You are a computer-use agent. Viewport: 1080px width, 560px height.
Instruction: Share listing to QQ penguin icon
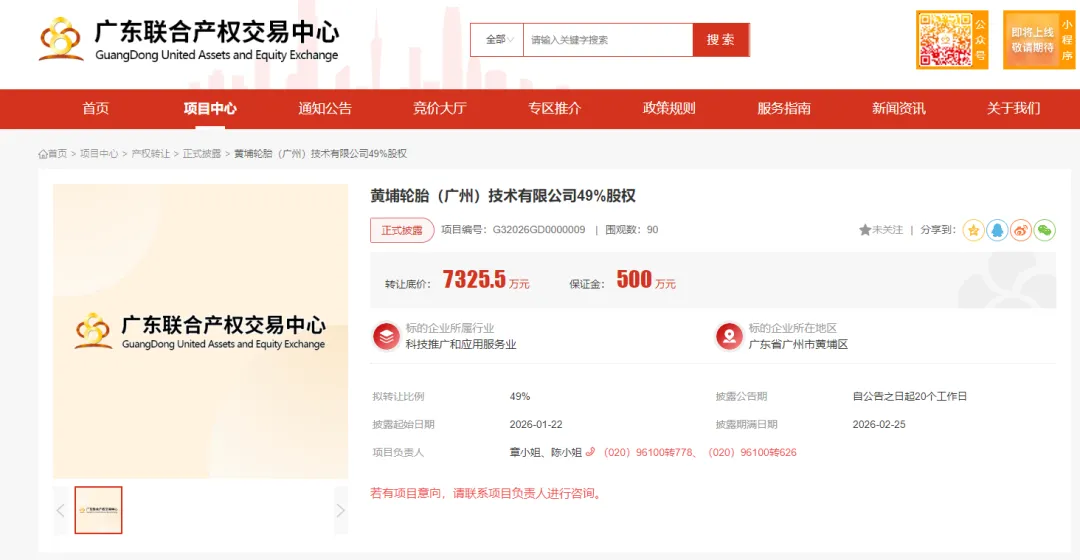coord(997,230)
